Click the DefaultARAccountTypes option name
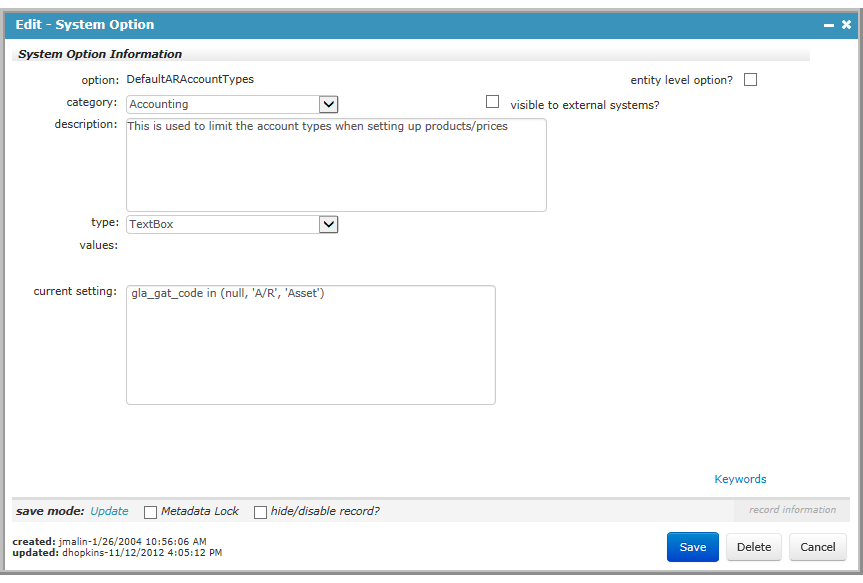This screenshot has height=583, width=863. 190,79
